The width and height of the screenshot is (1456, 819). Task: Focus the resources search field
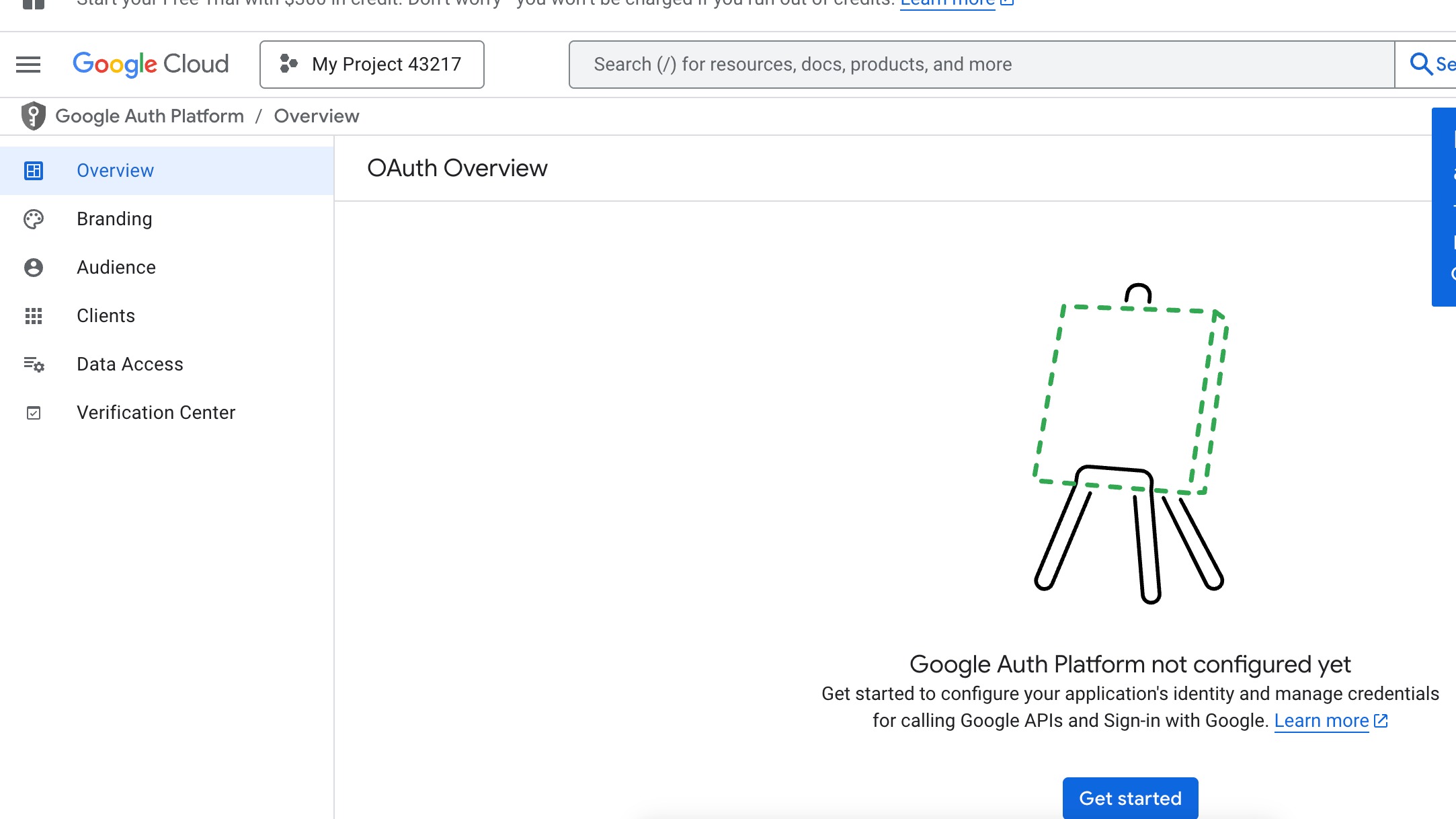click(981, 65)
